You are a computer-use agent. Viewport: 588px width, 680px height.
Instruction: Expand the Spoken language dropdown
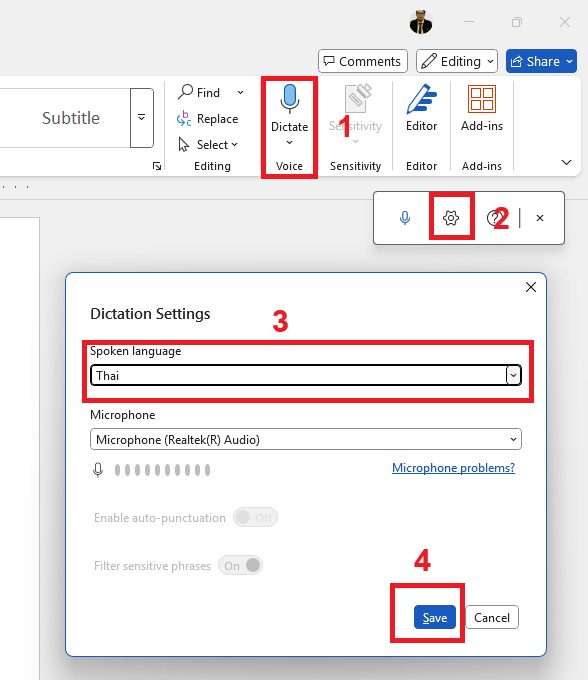[x=306, y=375]
